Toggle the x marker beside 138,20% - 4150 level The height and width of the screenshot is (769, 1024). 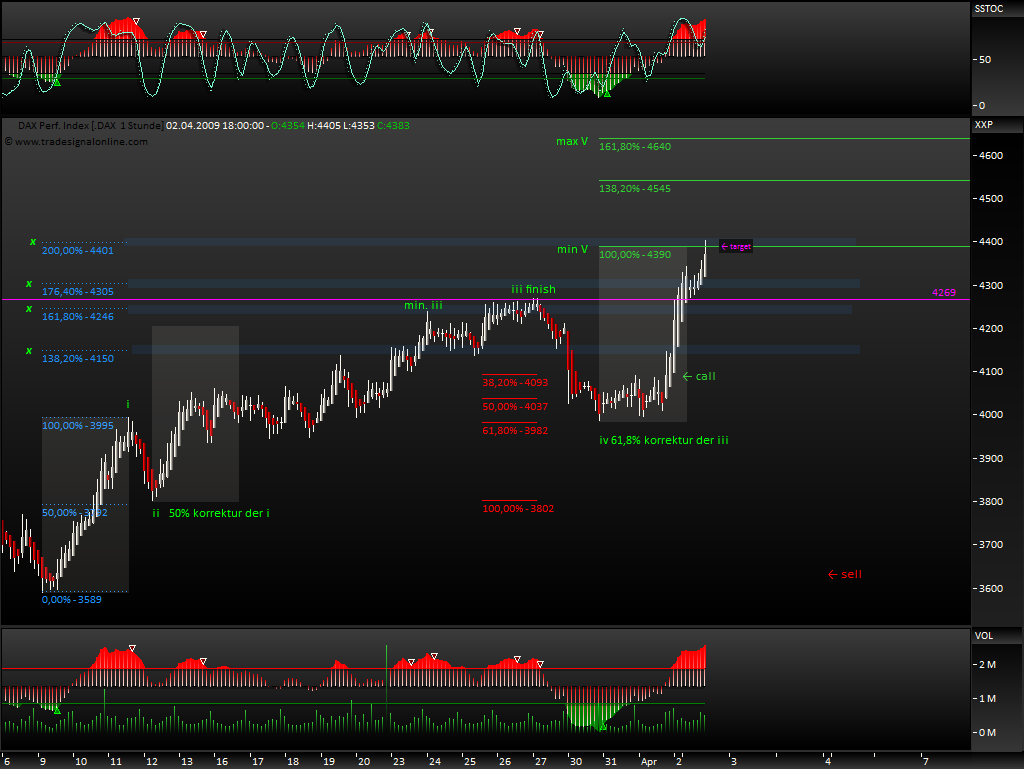point(30,350)
